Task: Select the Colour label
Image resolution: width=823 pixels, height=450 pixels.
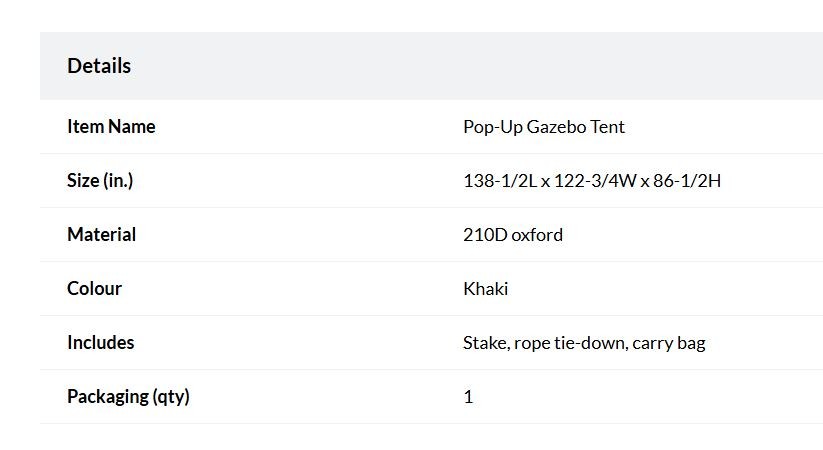Action: [94, 288]
